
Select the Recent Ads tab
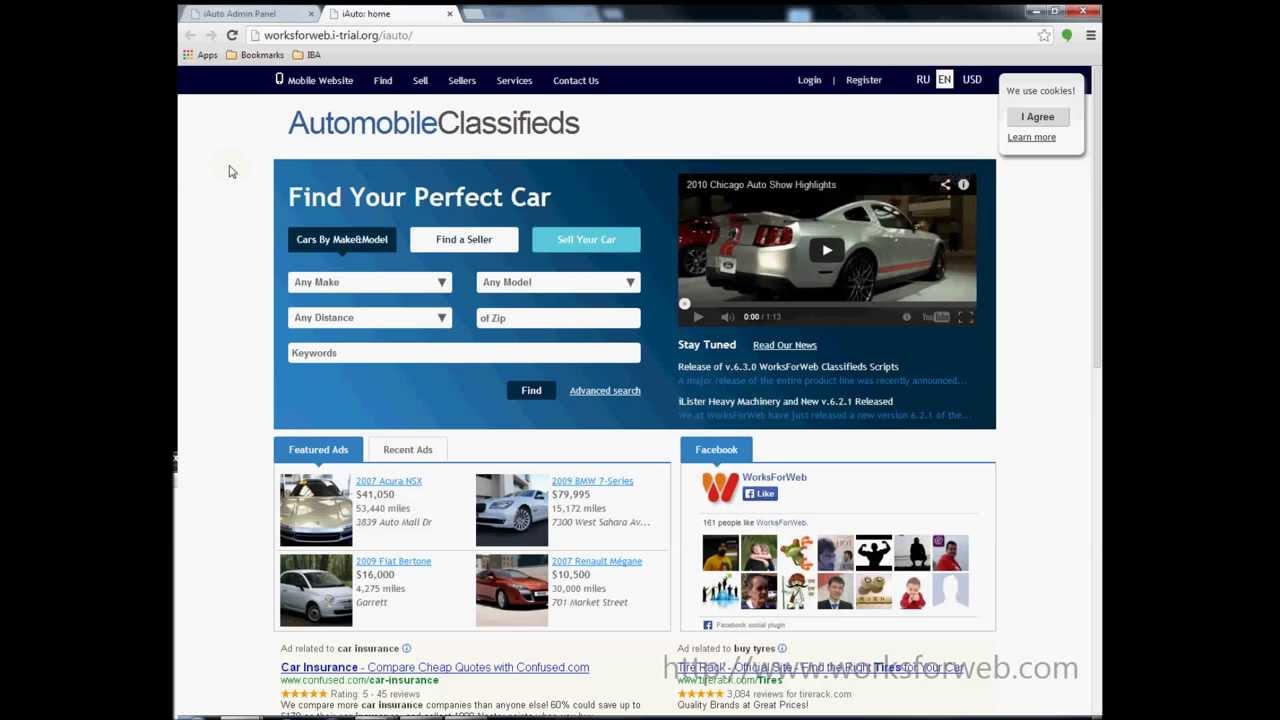point(408,450)
